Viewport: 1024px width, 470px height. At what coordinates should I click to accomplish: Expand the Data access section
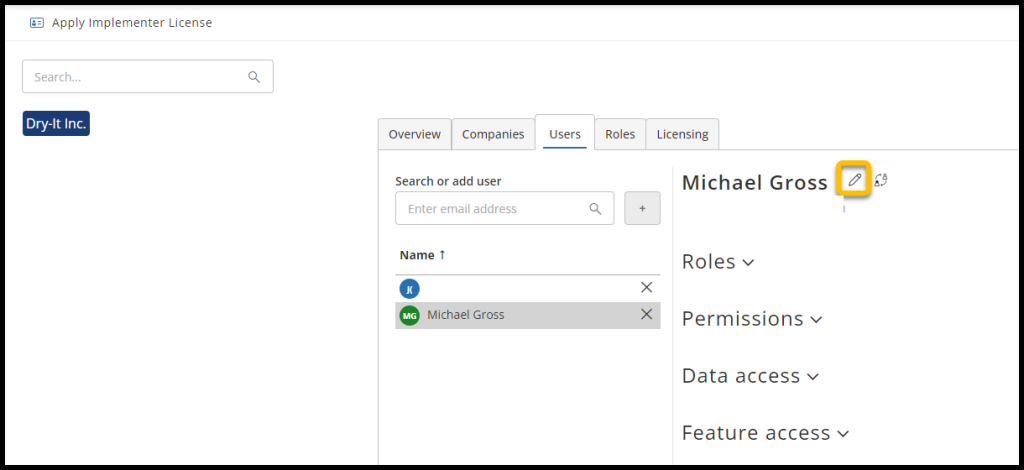750,376
